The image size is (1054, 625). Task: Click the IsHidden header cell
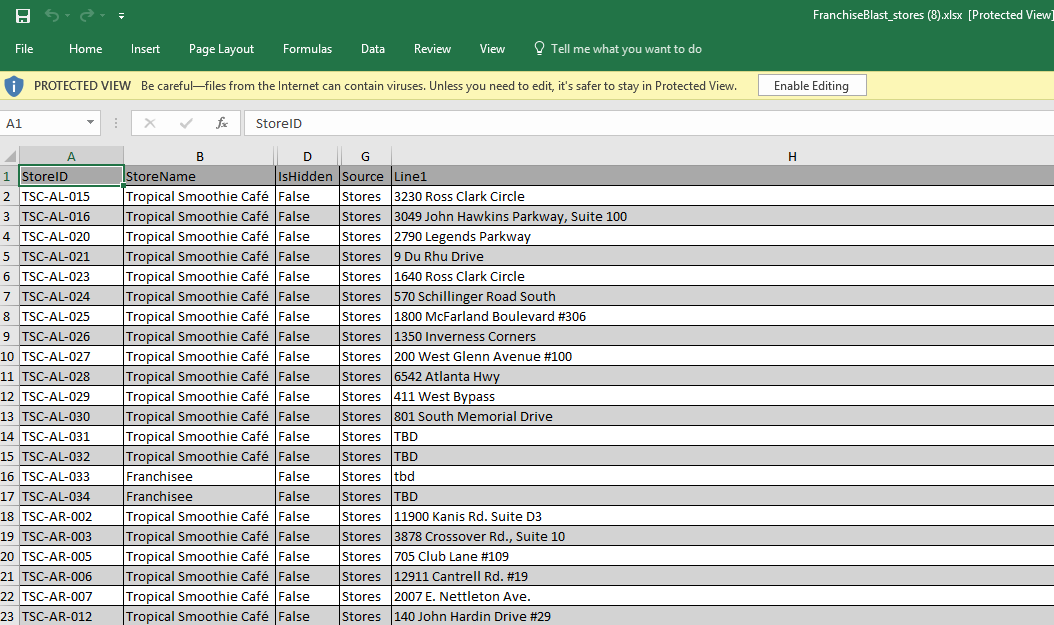tap(307, 176)
